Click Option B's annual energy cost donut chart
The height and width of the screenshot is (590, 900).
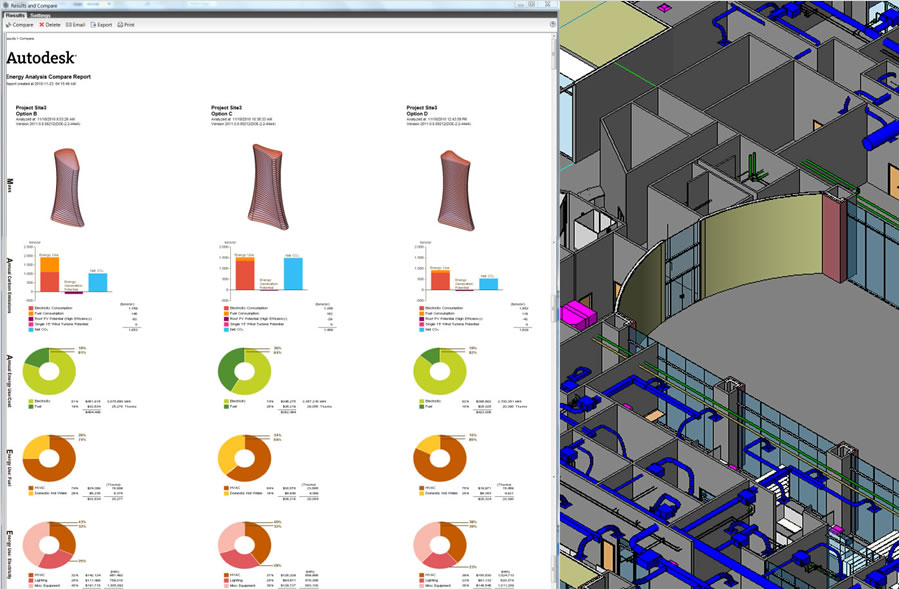click(x=49, y=371)
